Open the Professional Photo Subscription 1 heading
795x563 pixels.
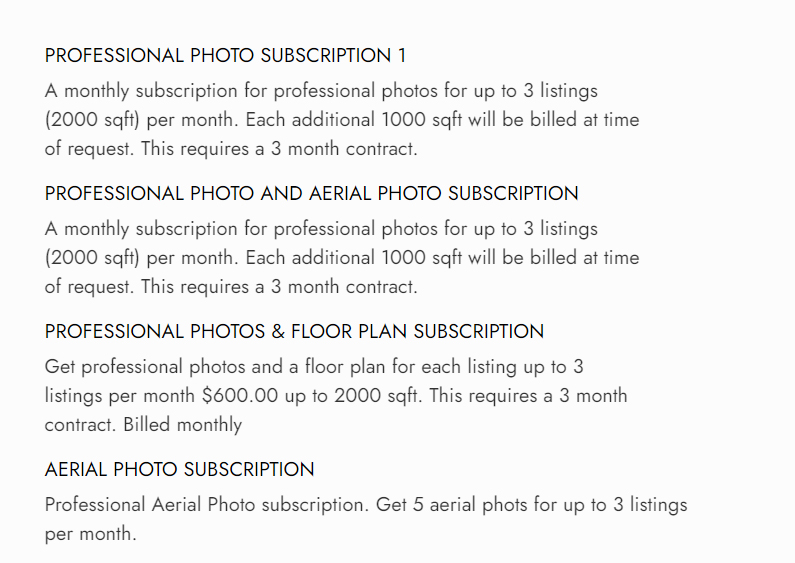click(226, 55)
